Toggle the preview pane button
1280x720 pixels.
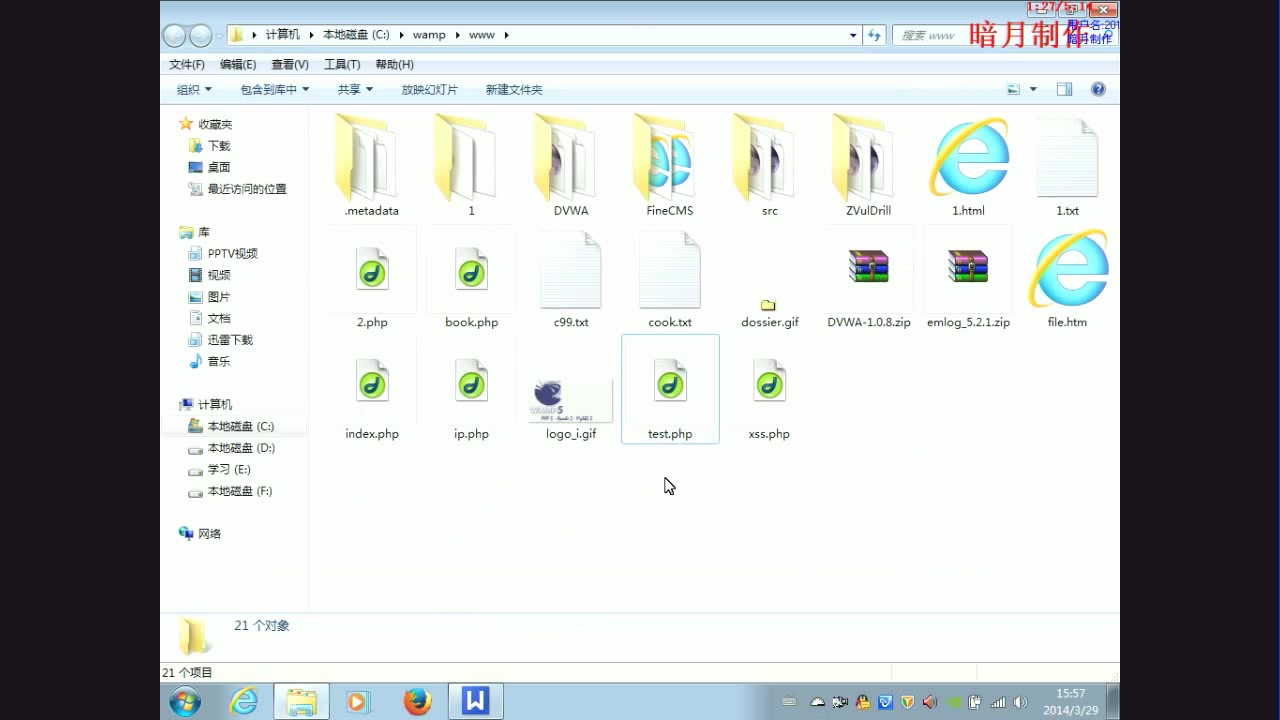(x=1064, y=89)
